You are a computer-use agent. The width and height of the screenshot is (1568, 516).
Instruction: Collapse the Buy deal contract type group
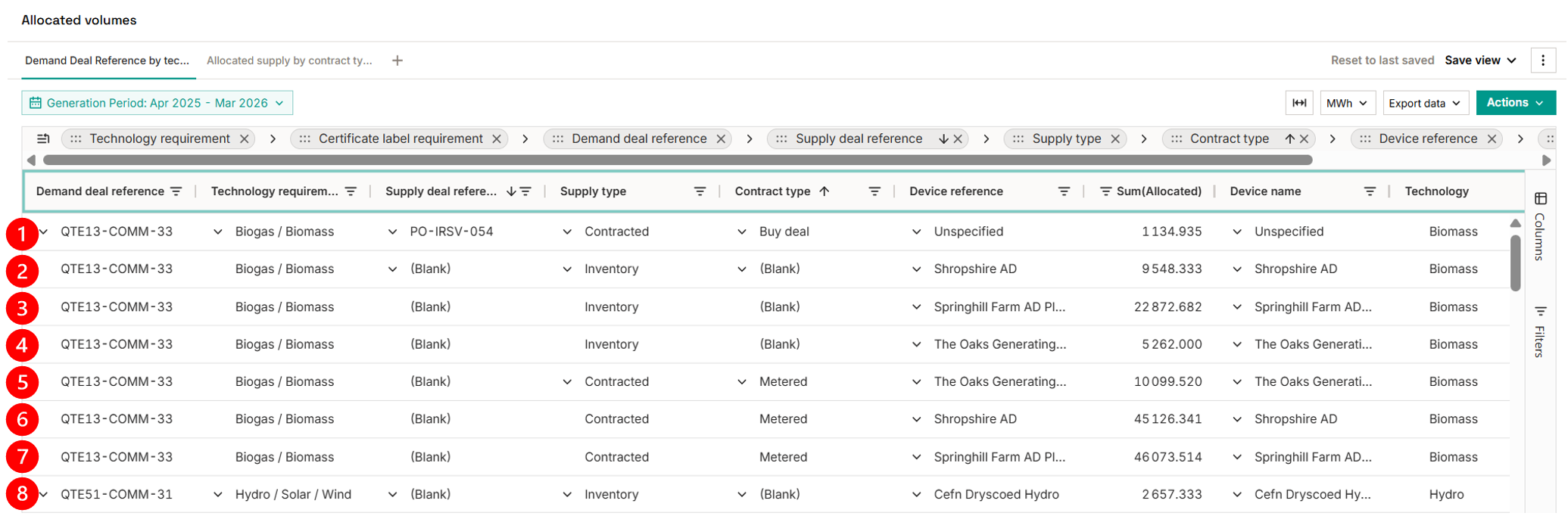(742, 232)
